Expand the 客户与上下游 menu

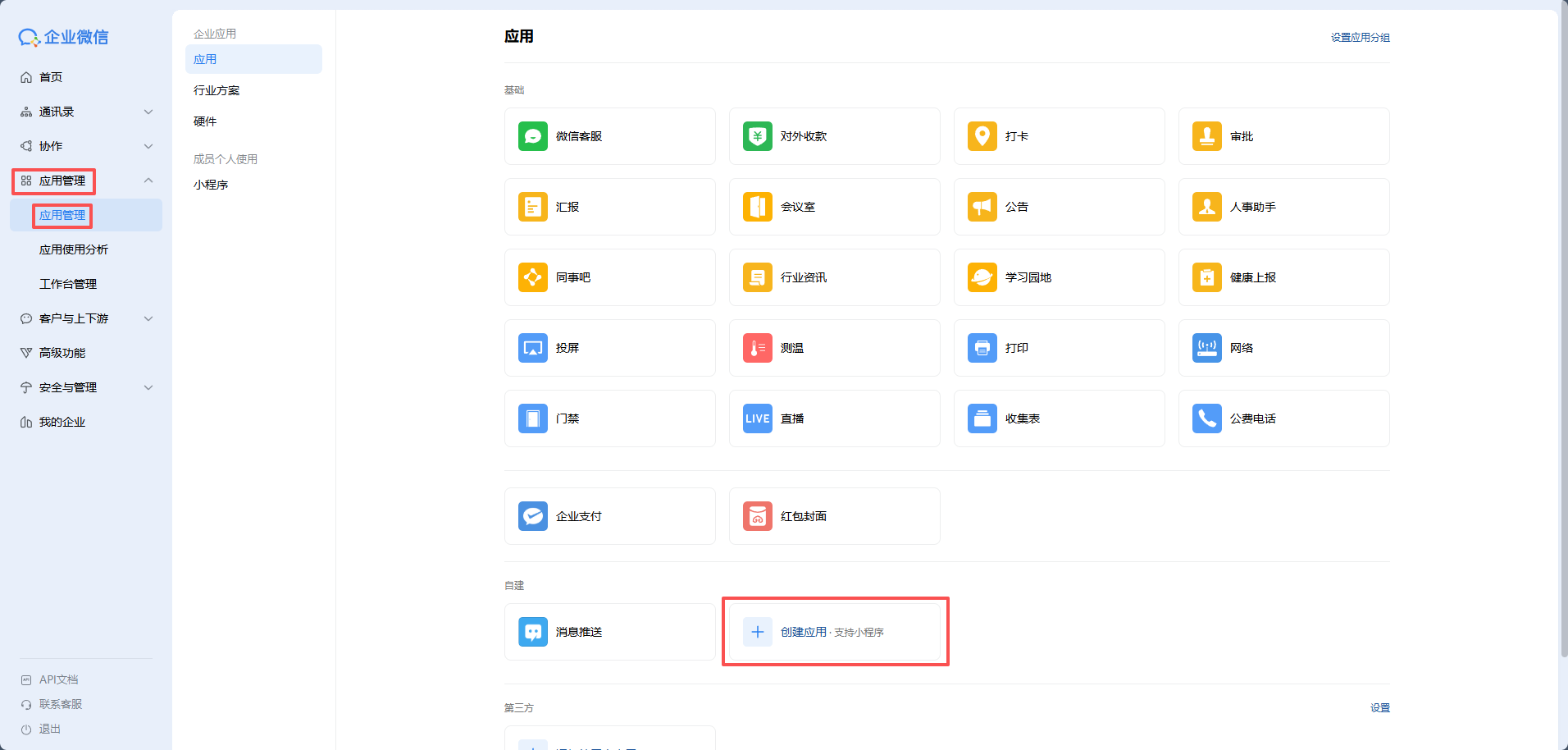point(148,318)
